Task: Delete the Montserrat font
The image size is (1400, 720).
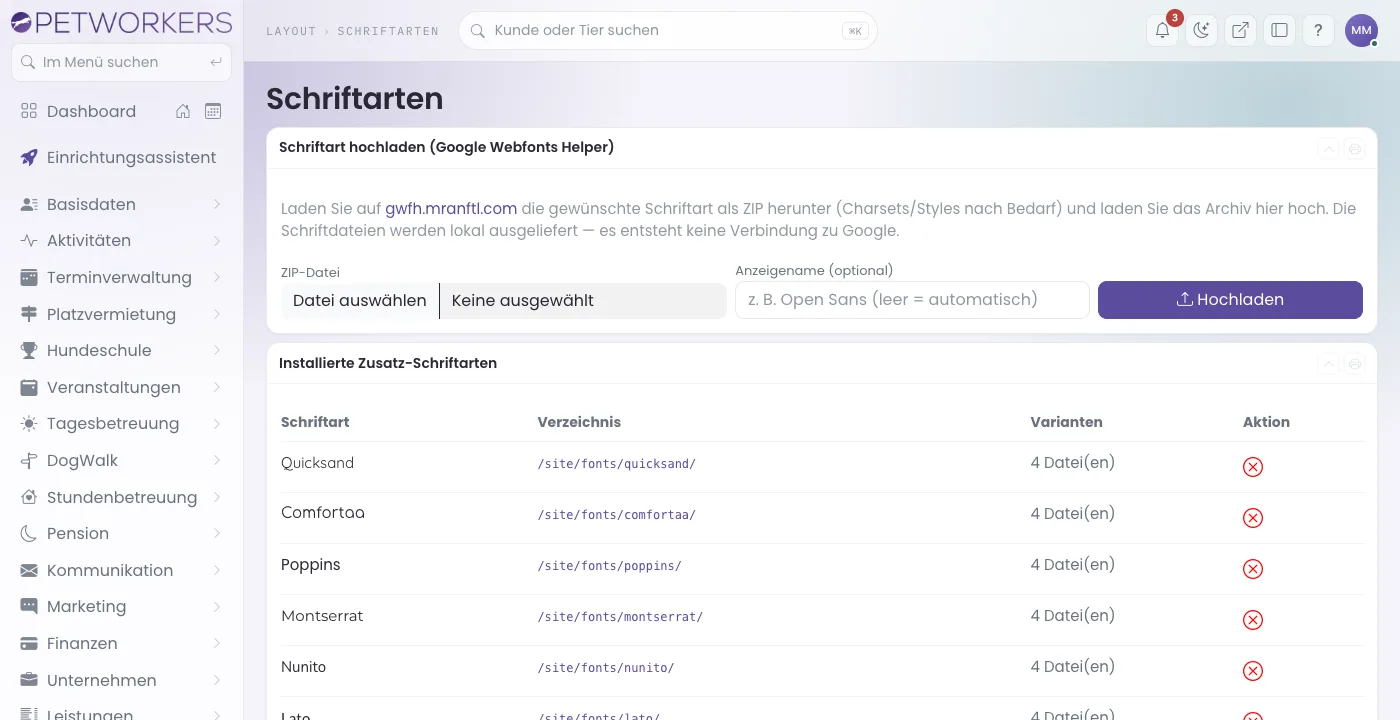Action: click(x=1252, y=620)
